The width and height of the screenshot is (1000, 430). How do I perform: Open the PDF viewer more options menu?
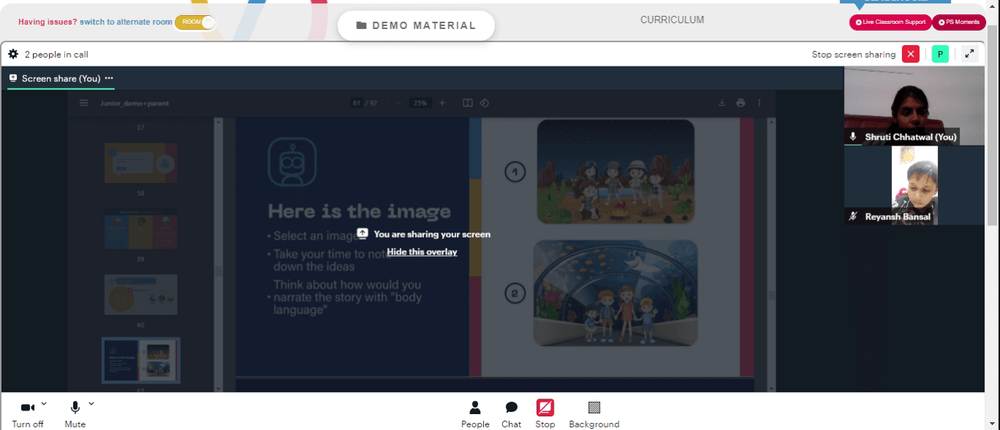(x=759, y=103)
